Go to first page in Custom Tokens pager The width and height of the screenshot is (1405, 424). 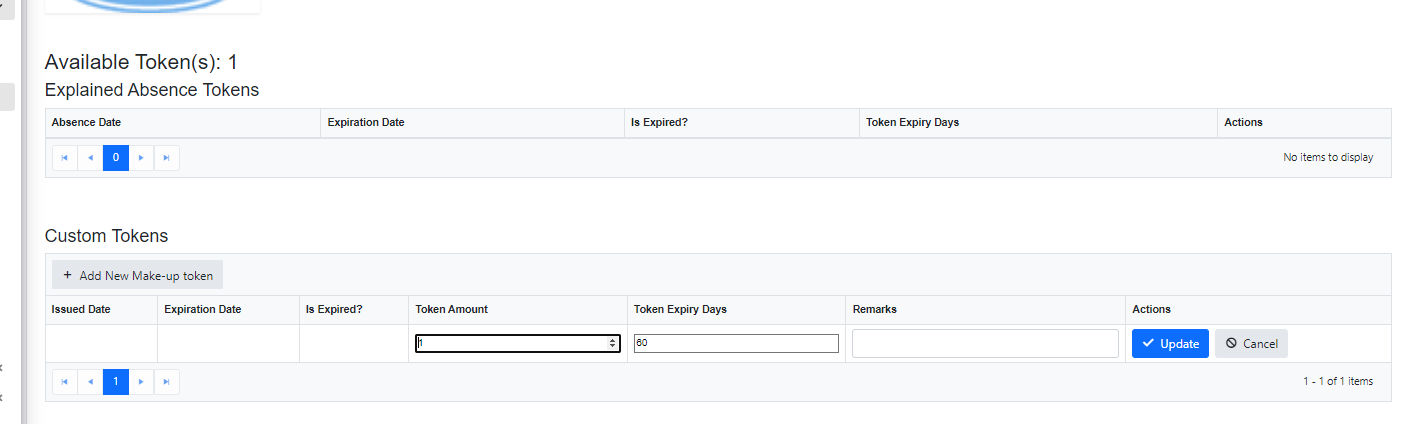[65, 382]
